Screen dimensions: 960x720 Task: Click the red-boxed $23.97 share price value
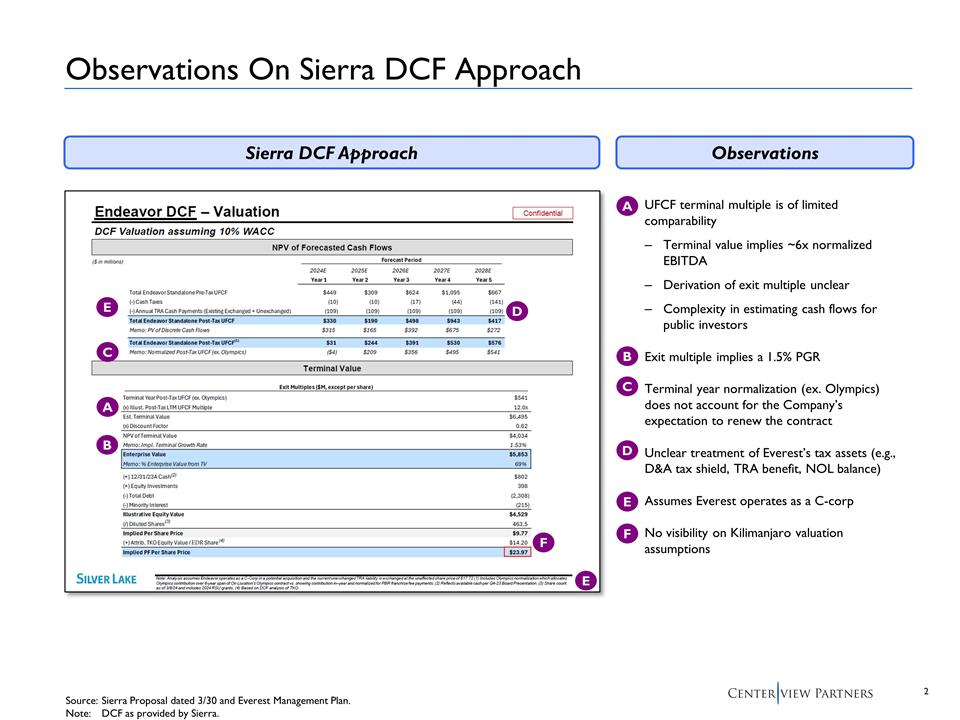click(515, 552)
